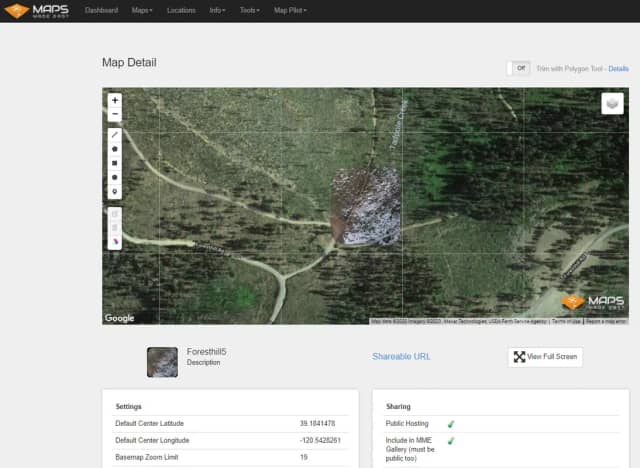Click the Details link
Image resolution: width=640 pixels, height=468 pixels.
(618, 69)
